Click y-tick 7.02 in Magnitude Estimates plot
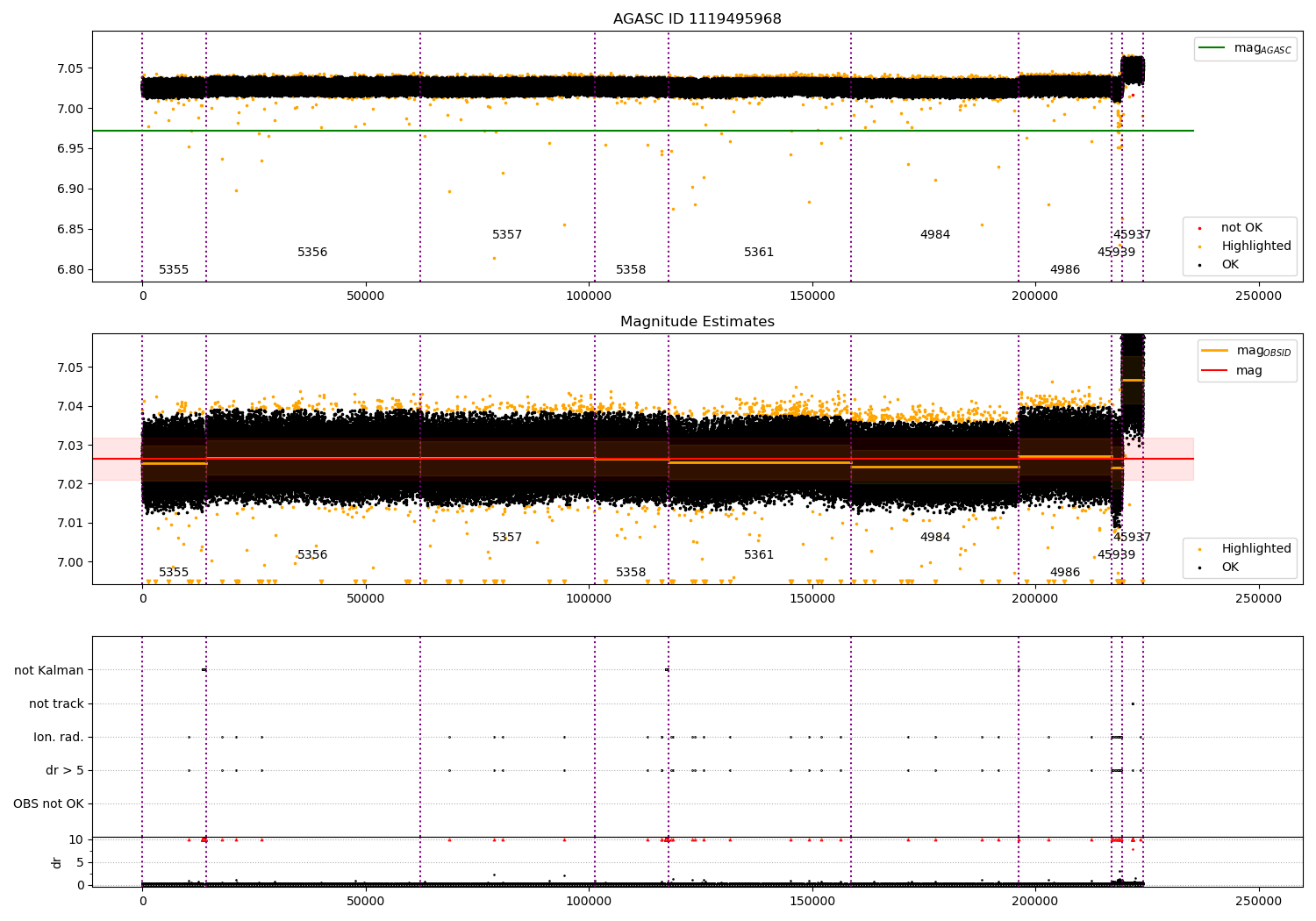Viewport: 1316px width, 921px height. tap(70, 484)
